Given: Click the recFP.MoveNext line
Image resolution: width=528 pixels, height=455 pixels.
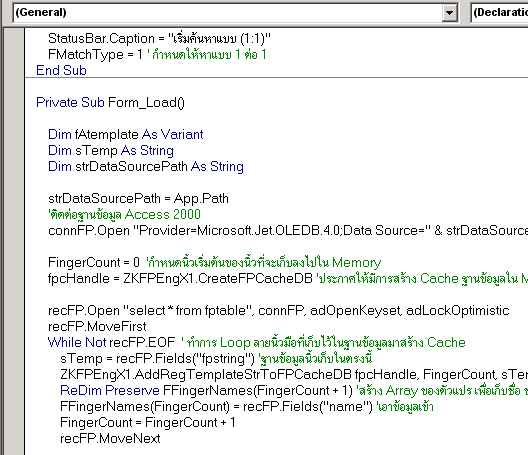Looking at the screenshot, I should pyautogui.click(x=110, y=438).
